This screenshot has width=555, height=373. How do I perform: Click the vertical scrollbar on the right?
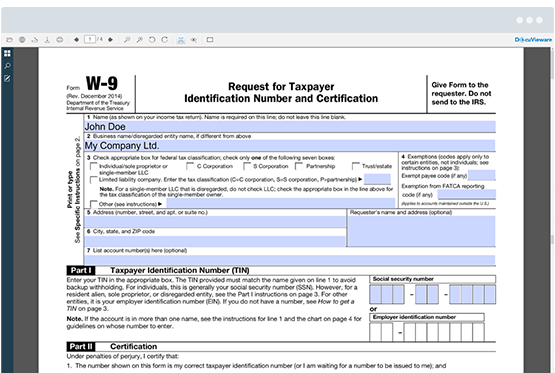point(552,210)
